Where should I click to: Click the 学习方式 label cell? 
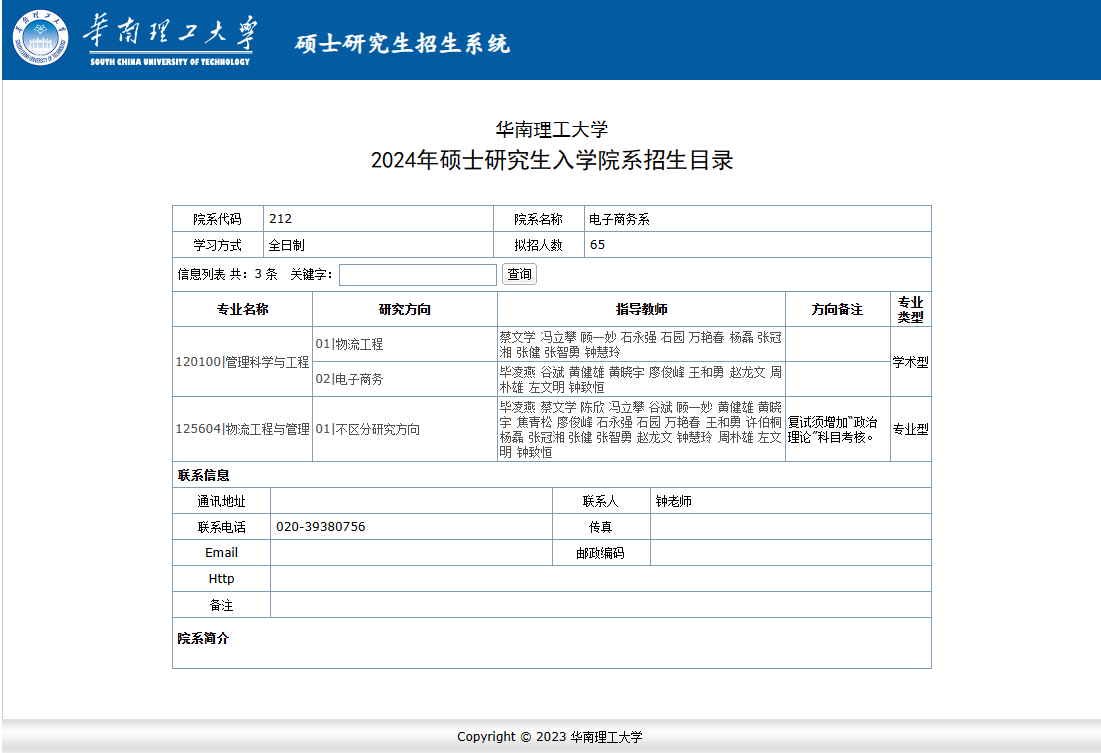(218, 245)
